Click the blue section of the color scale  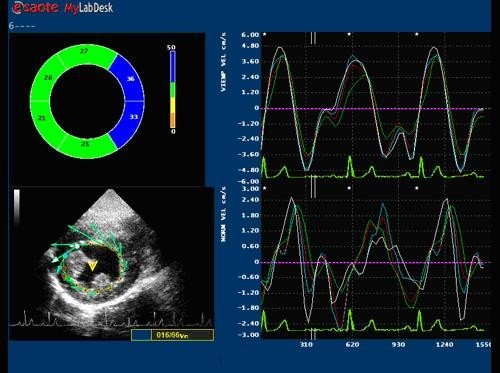(173, 67)
